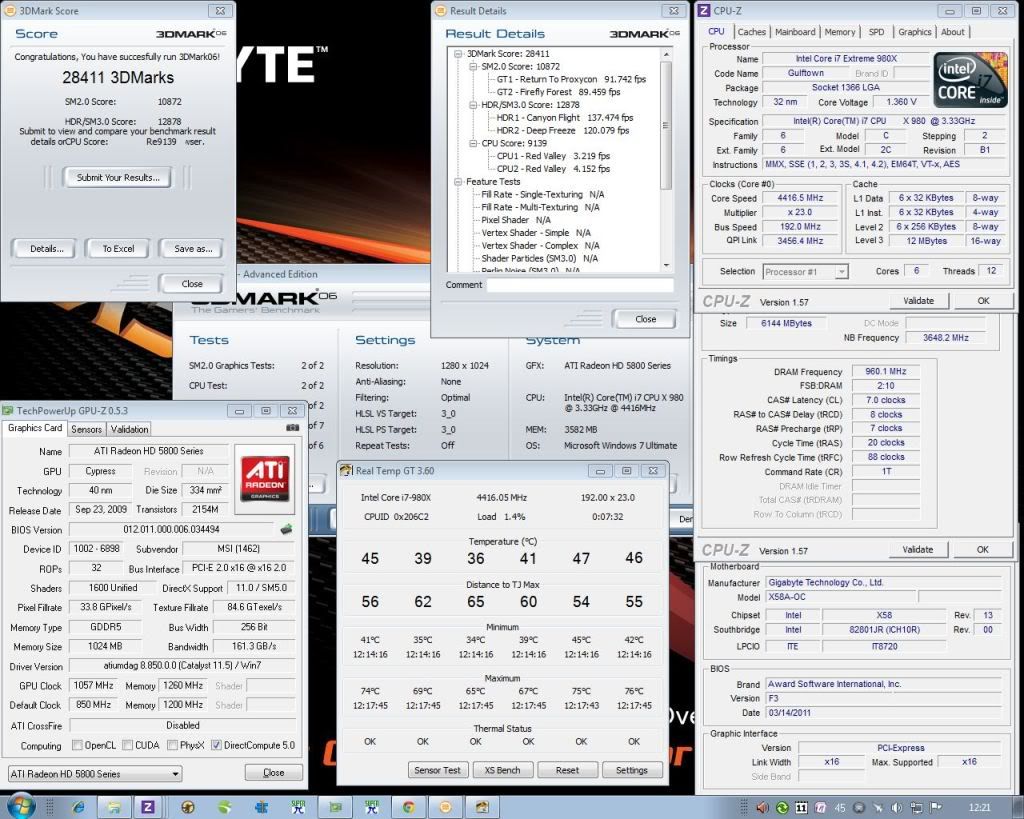The width and height of the screenshot is (1024, 819).
Task: Collapse the SM2.0 Score tree node
Action: [473, 67]
